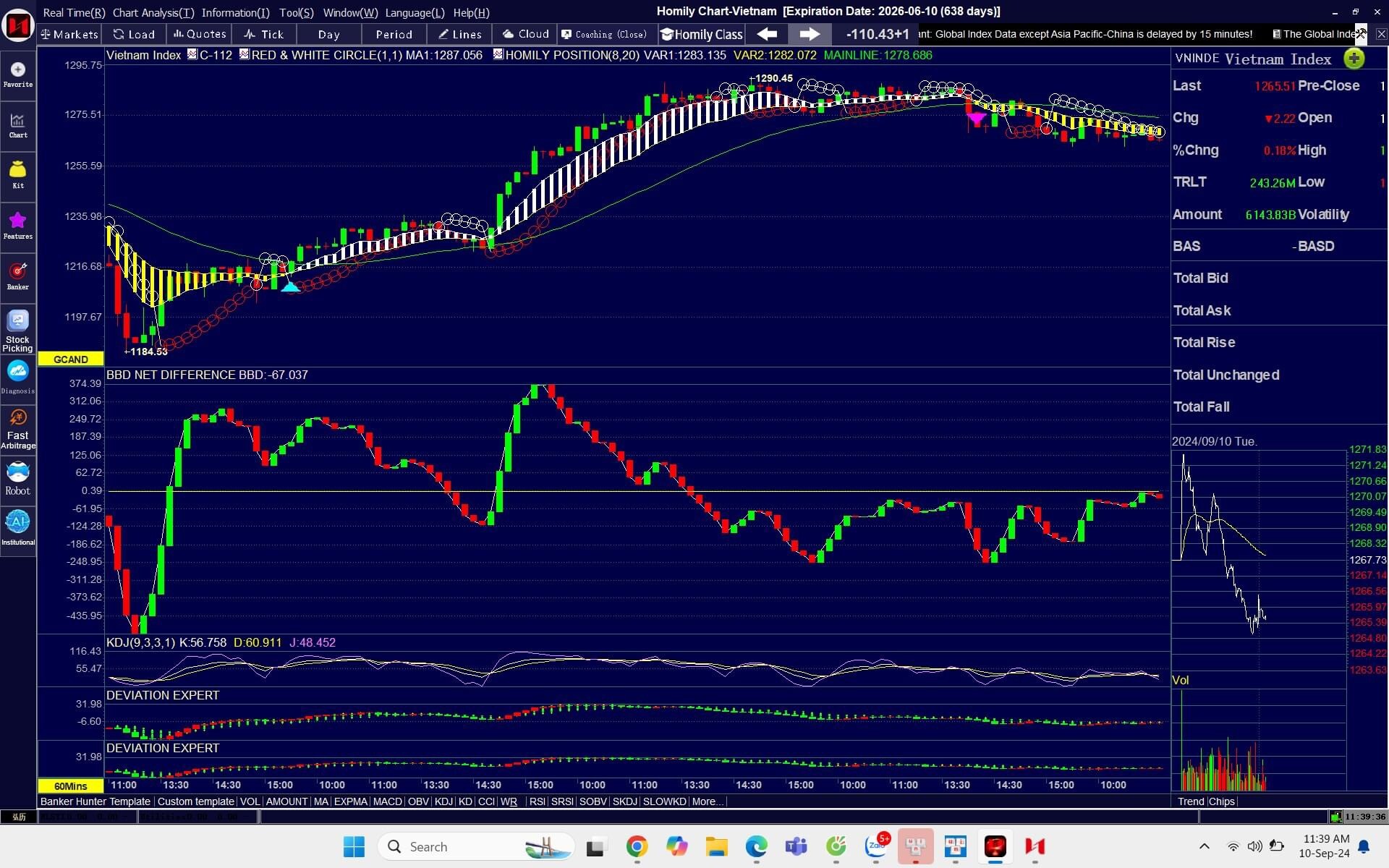Open Window(W) menu
Screen dimensions: 1389x868
click(x=350, y=12)
